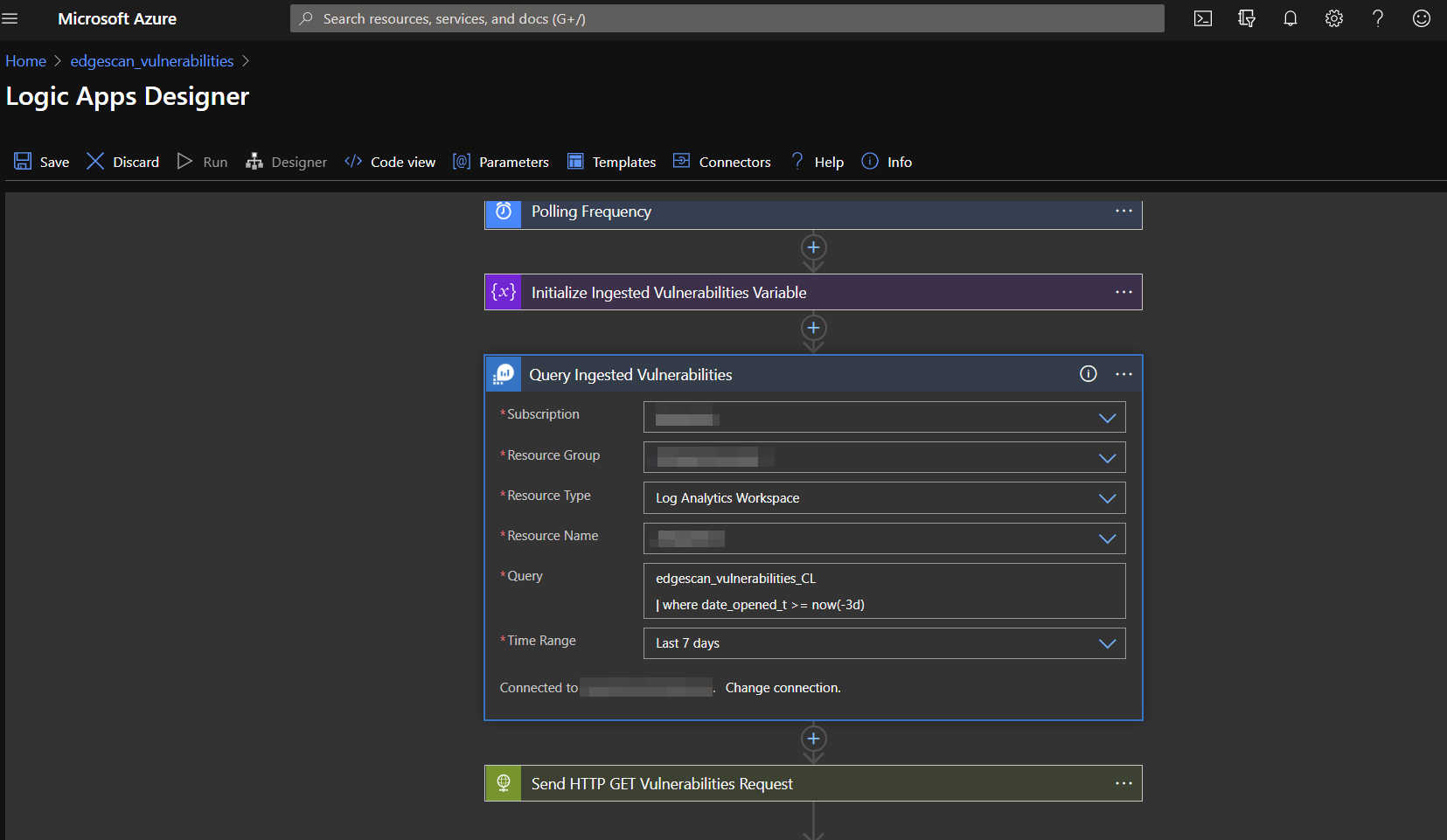Click into the Query text field

point(884,591)
